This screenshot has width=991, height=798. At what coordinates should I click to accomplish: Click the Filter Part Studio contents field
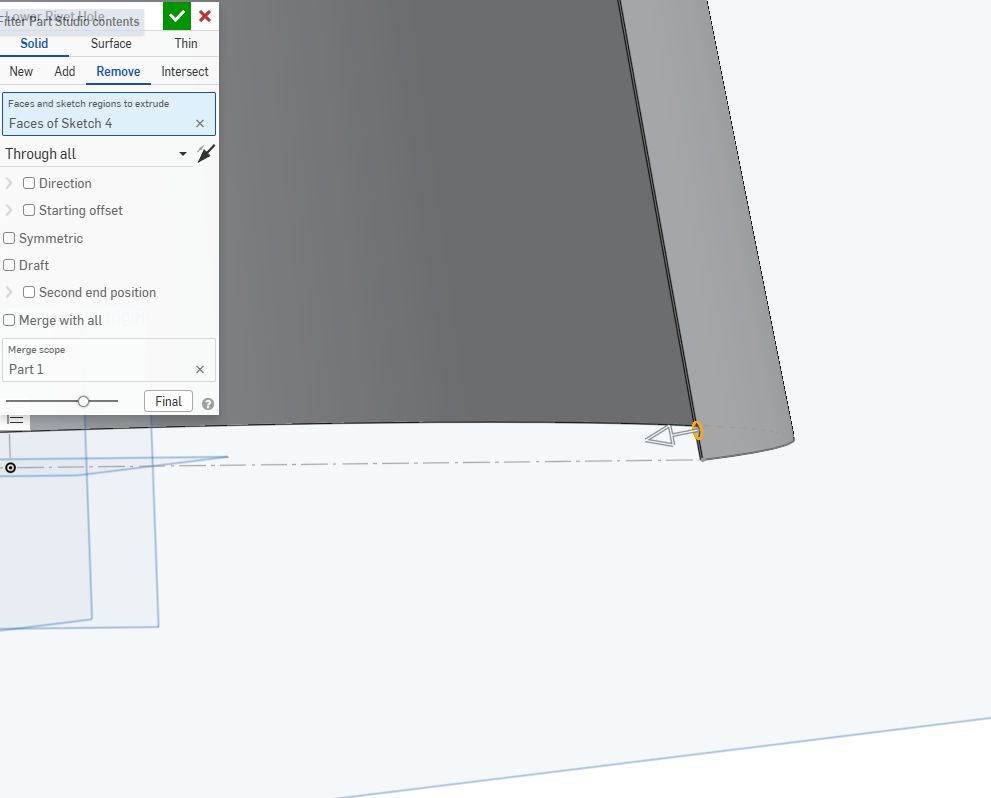point(71,21)
